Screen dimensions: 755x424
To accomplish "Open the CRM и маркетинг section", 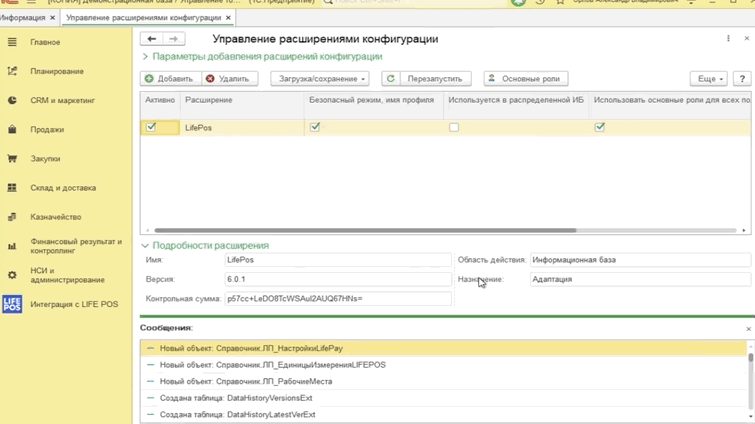I will click(63, 101).
